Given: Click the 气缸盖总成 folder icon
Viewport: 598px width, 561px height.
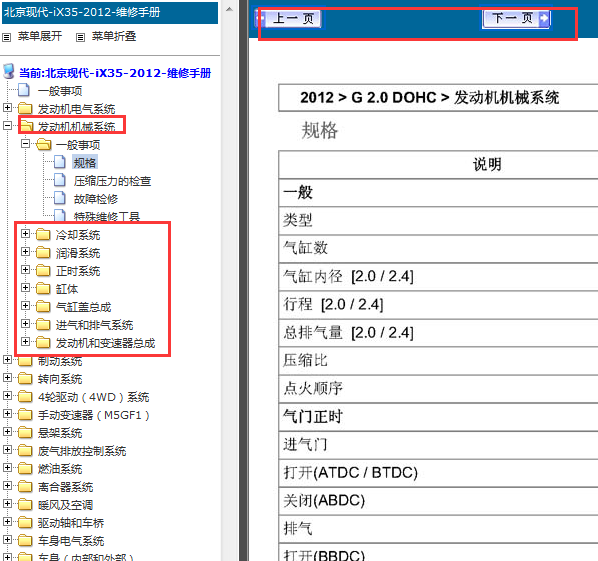Looking at the screenshot, I should coord(43,306).
